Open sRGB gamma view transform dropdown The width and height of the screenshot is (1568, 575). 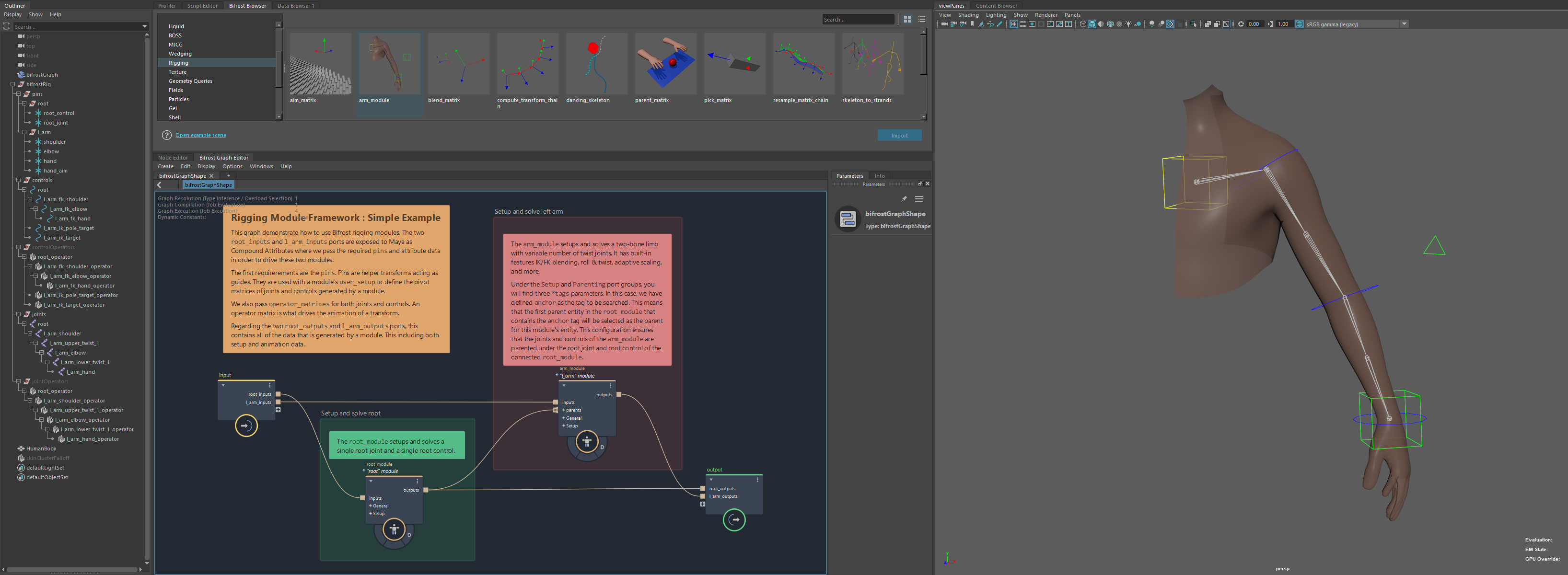click(1404, 24)
